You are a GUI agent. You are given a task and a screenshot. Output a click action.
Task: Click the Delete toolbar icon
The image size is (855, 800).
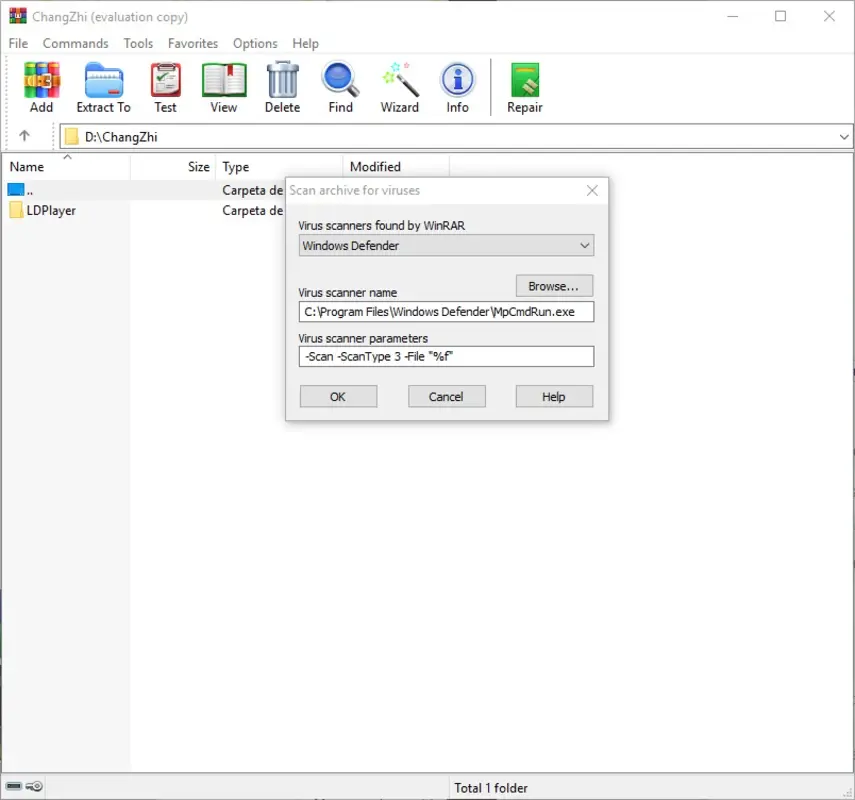(282, 86)
